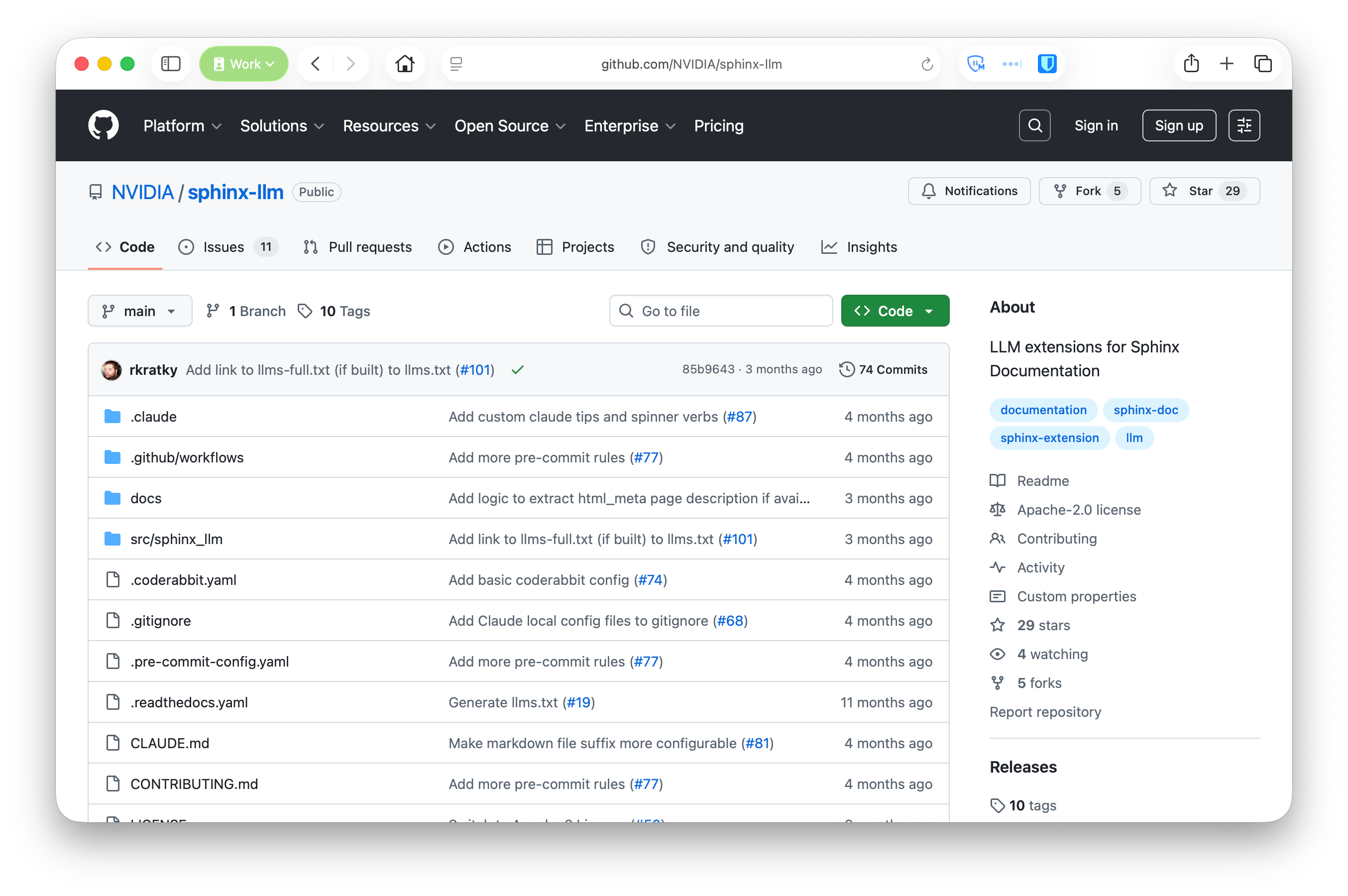The width and height of the screenshot is (1348, 896).
Task: Open the Bitwarden shield extension icon
Action: (1047, 63)
